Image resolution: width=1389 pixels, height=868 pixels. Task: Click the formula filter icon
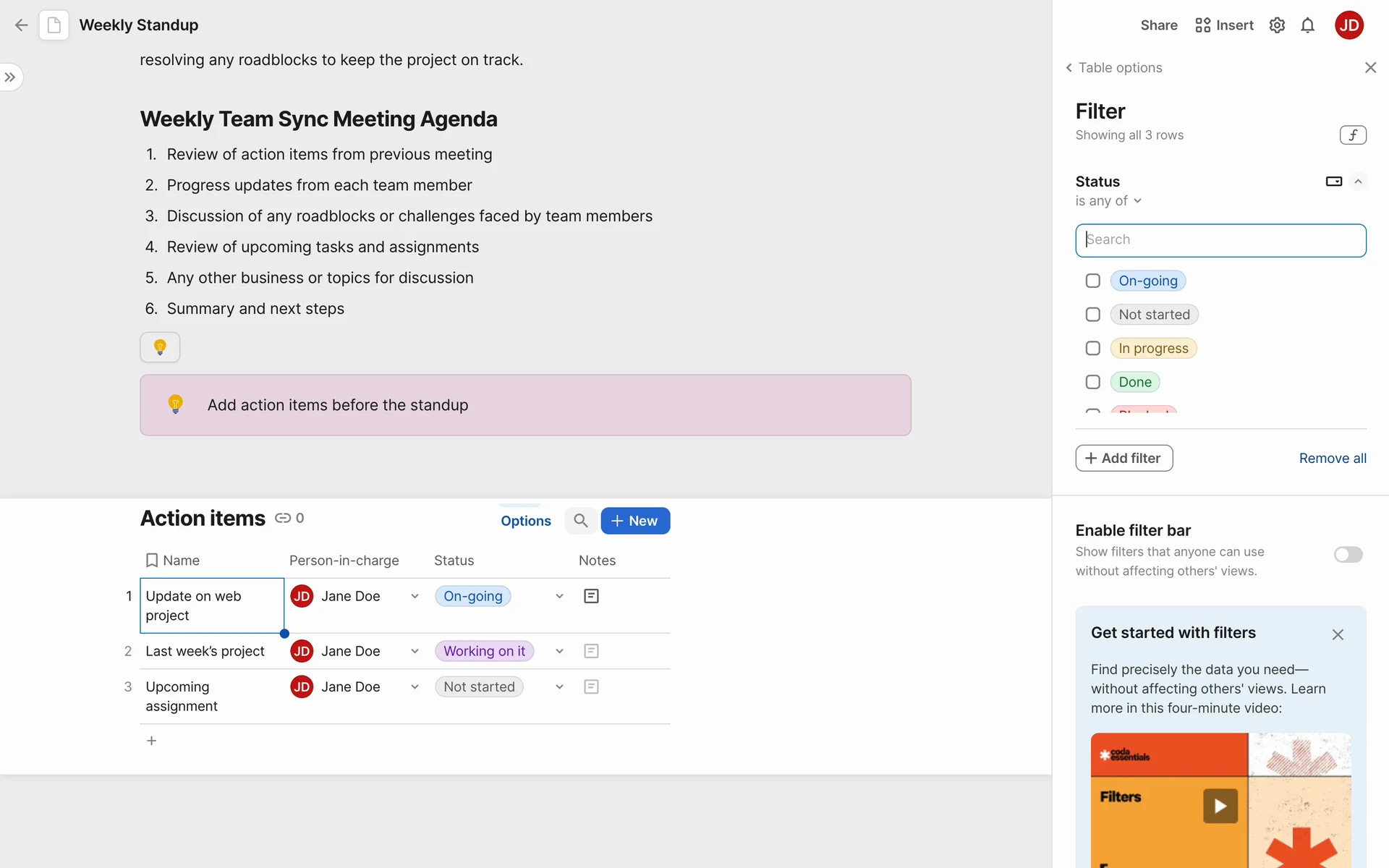(1352, 135)
